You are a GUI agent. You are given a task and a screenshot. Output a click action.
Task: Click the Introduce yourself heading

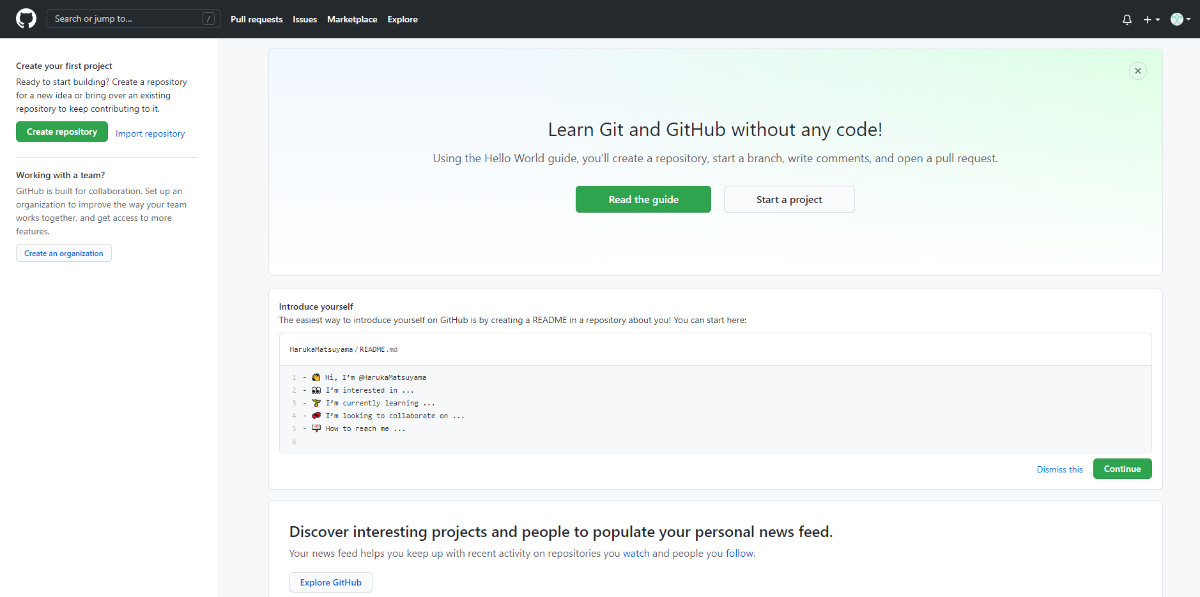(x=316, y=306)
